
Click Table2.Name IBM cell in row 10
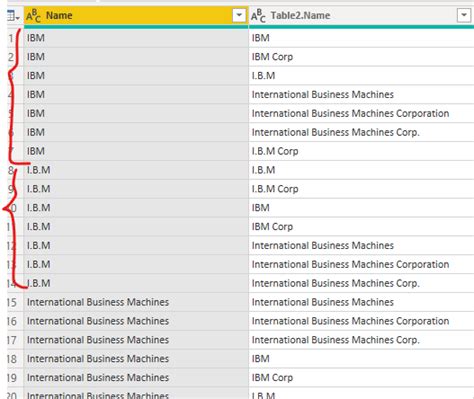361,208
